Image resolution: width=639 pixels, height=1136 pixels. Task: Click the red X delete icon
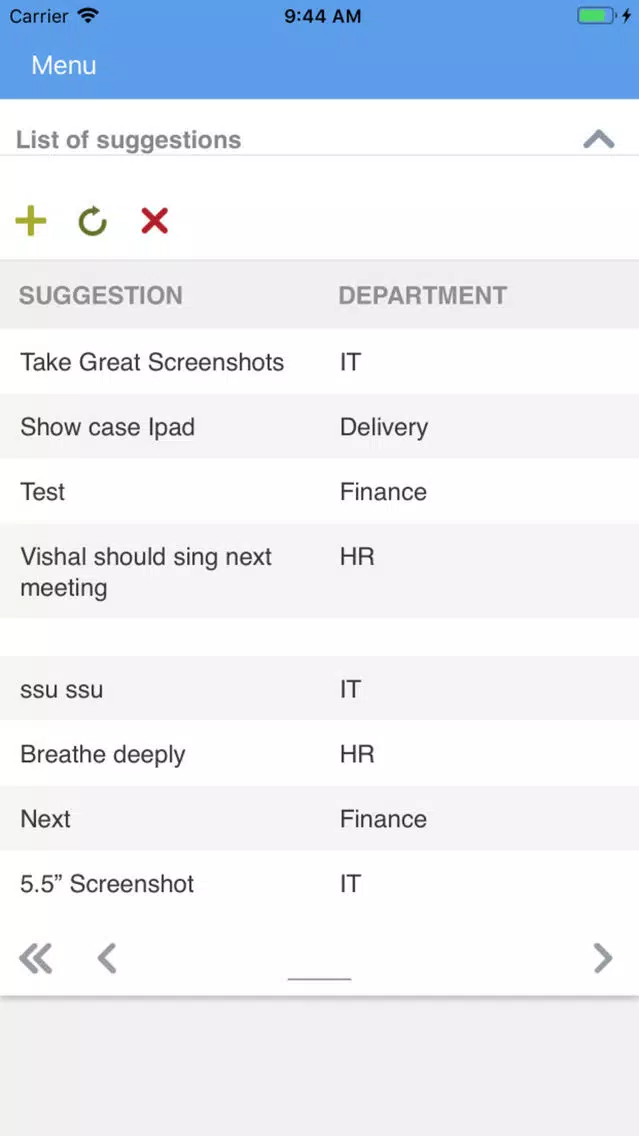coord(154,221)
